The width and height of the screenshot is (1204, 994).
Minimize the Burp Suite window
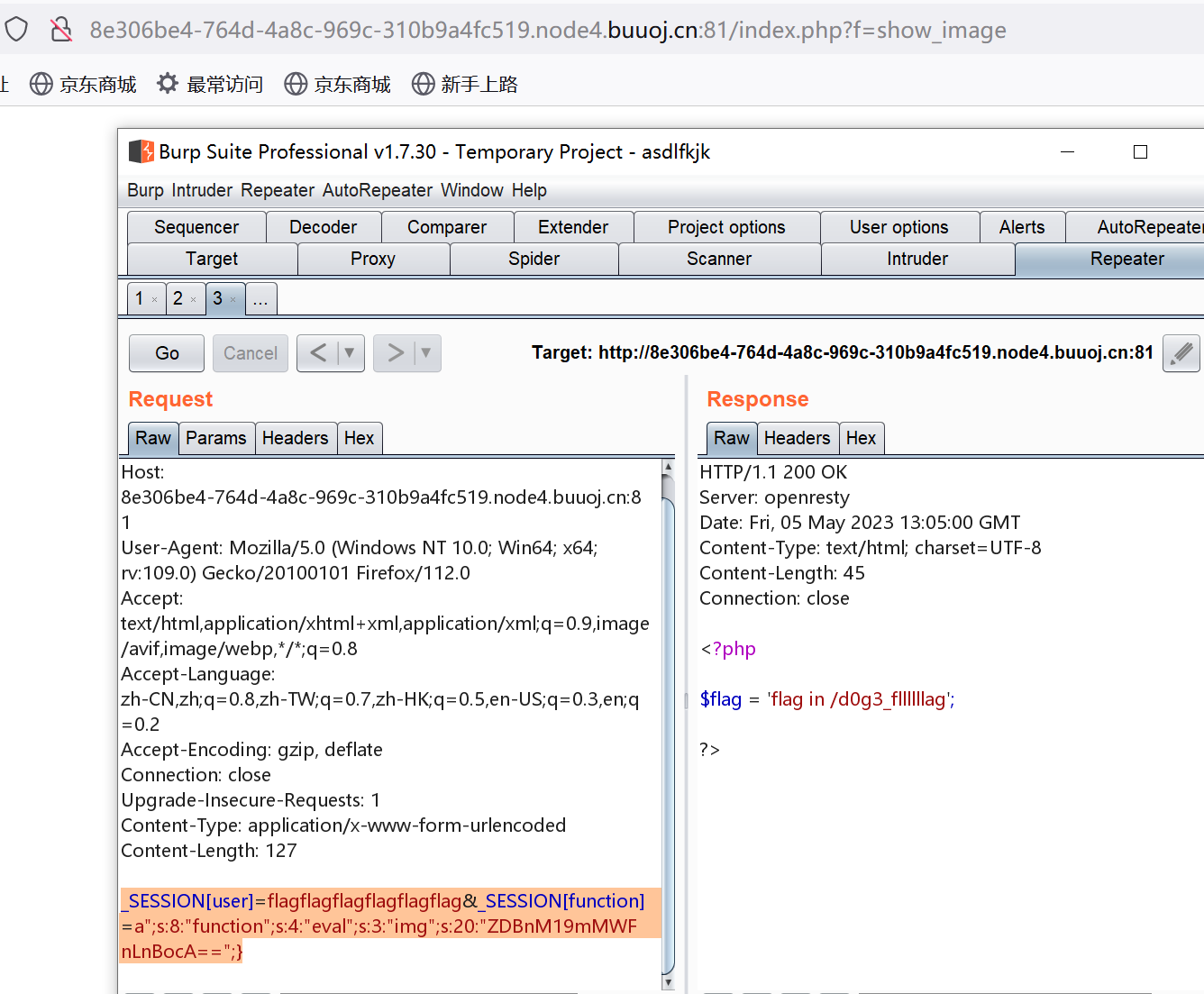pos(1068,151)
